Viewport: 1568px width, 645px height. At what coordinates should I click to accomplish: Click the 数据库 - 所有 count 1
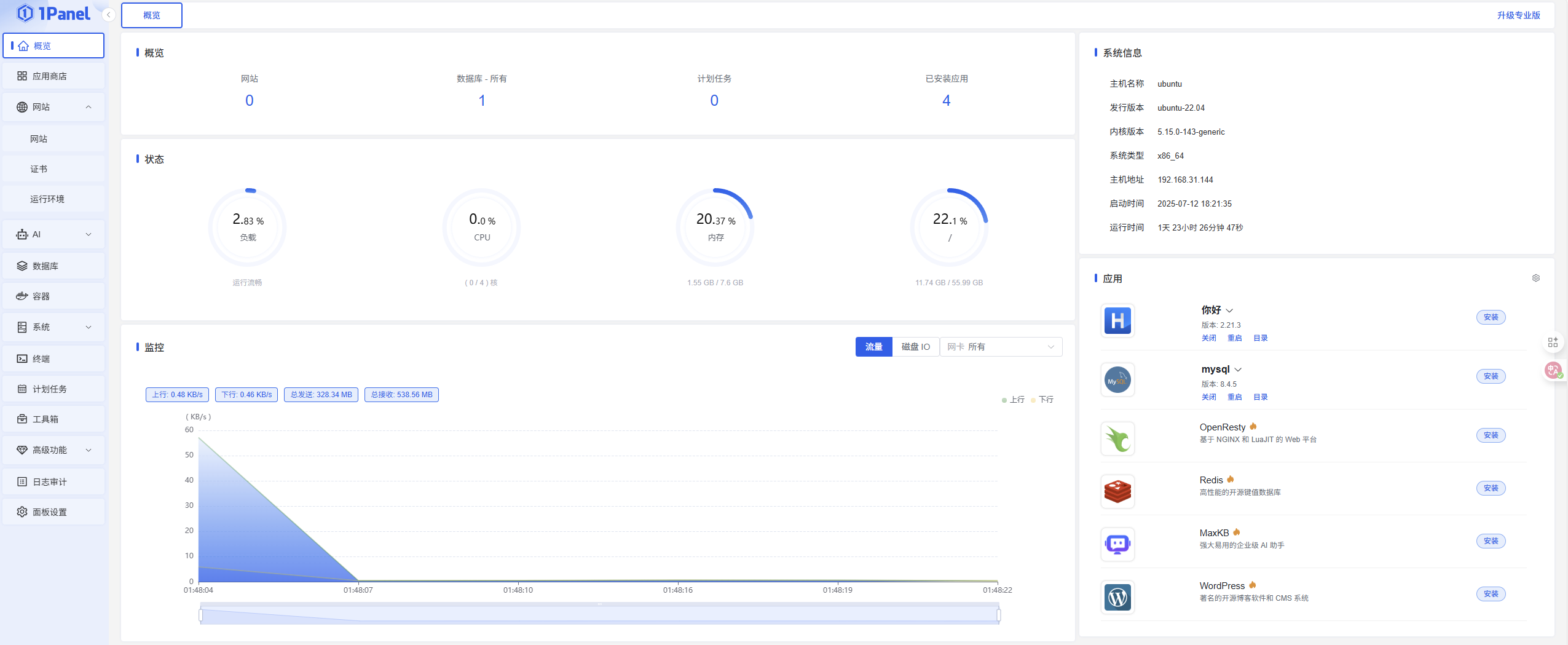coord(482,101)
